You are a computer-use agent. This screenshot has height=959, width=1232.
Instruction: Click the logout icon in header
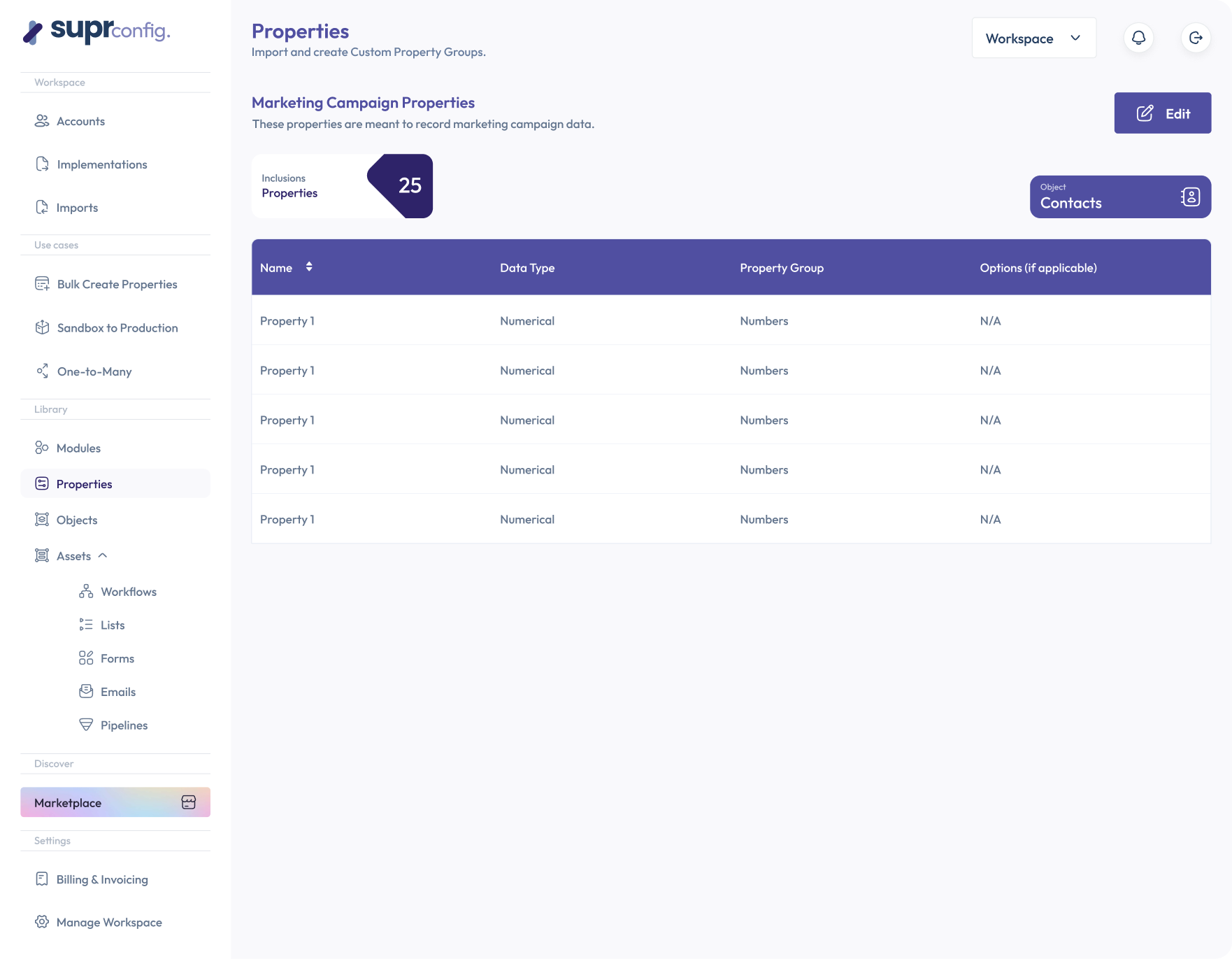tap(1196, 38)
